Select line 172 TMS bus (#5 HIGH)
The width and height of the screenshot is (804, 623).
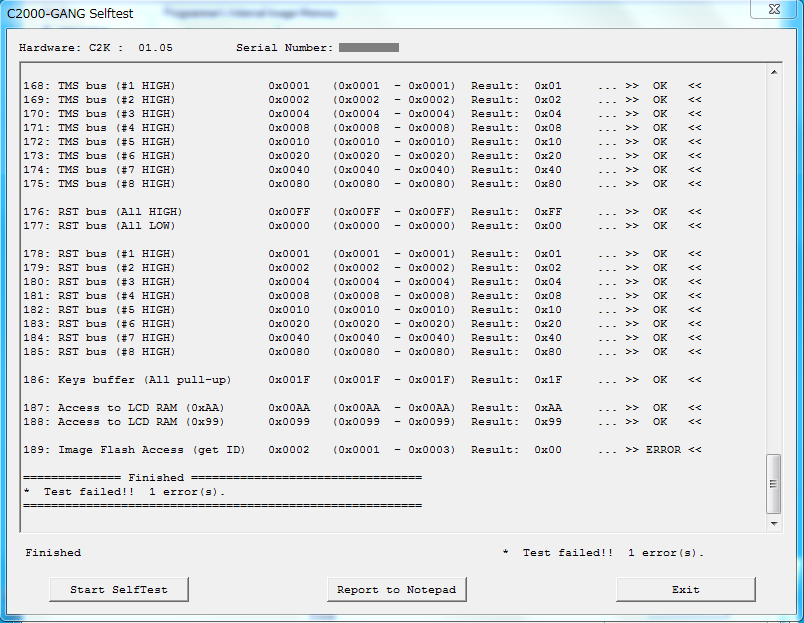(362, 142)
